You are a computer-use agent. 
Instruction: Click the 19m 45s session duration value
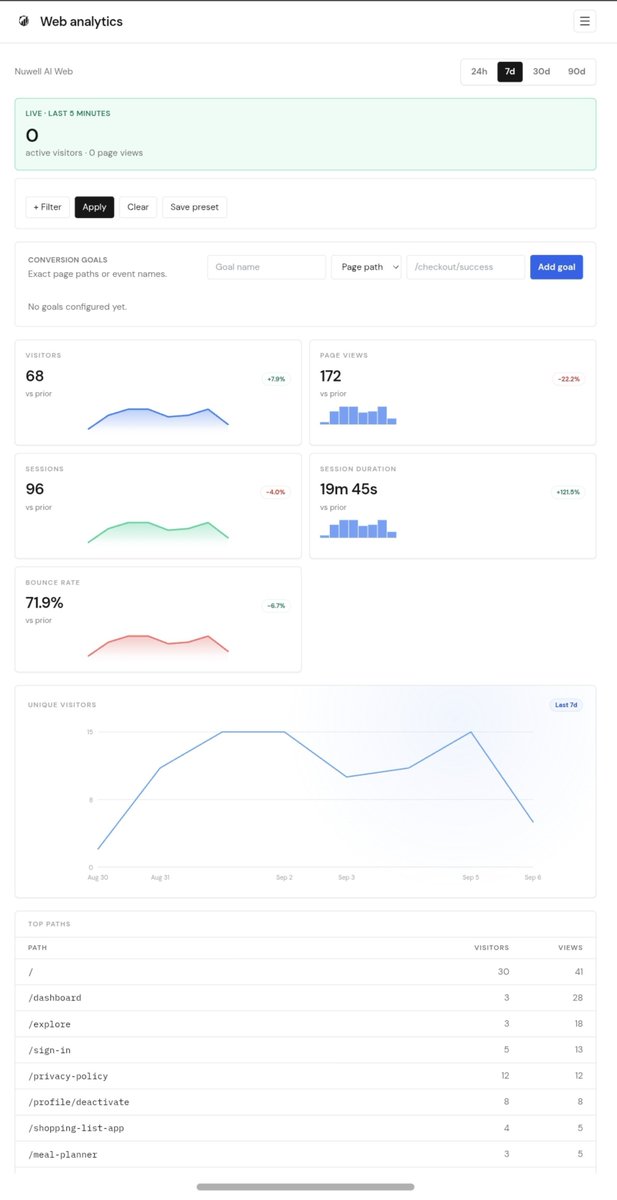point(349,489)
